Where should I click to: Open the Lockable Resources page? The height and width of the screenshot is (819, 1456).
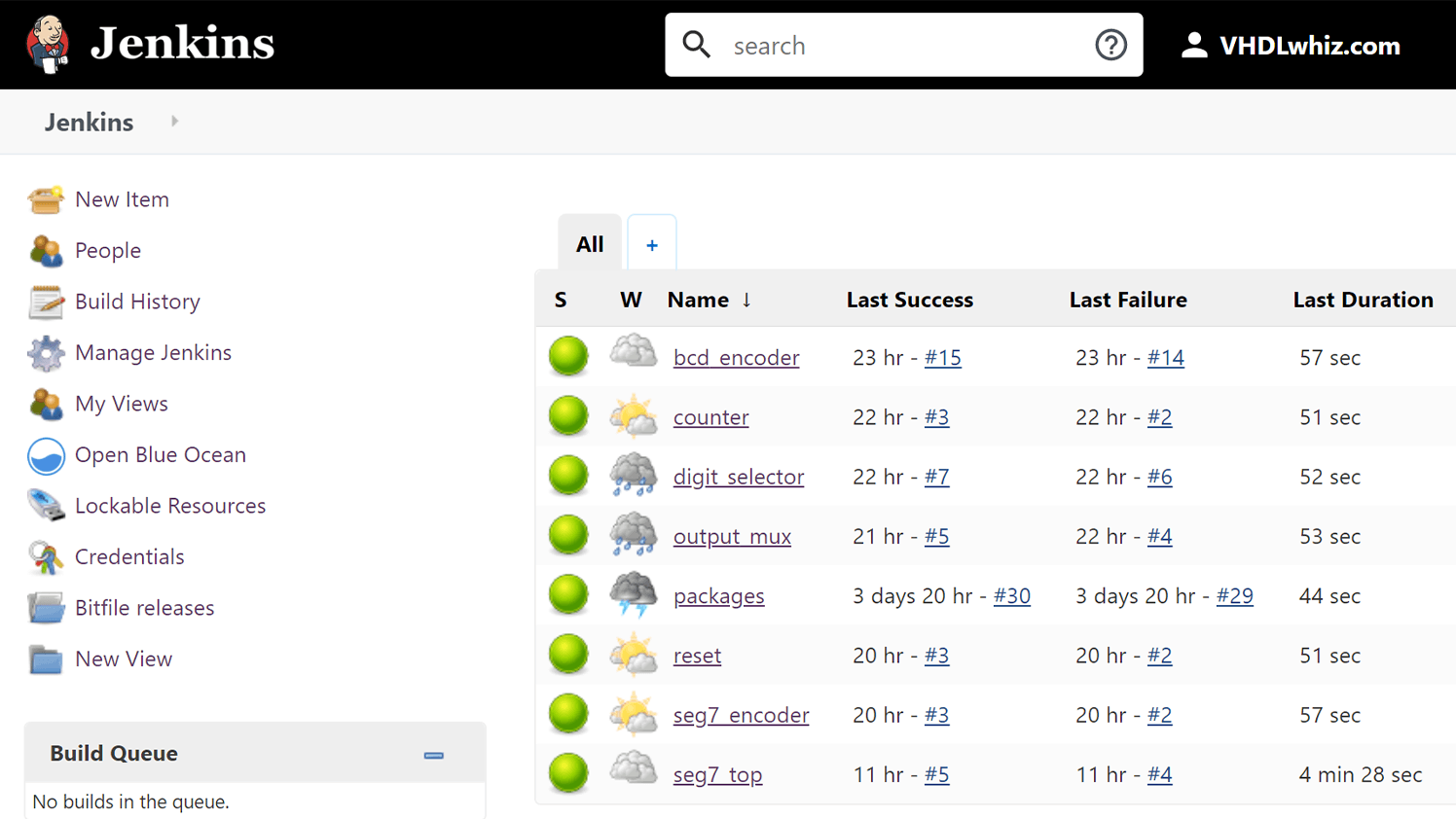tap(170, 505)
